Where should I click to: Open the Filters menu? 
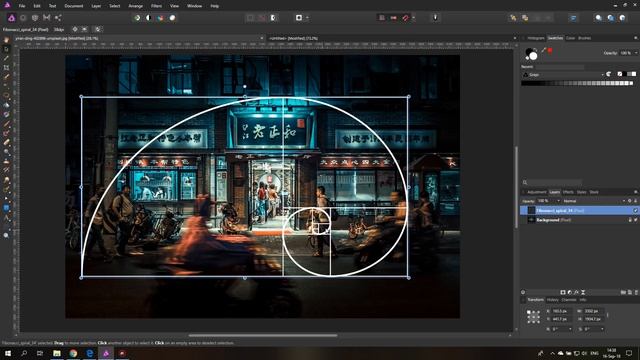click(x=156, y=6)
